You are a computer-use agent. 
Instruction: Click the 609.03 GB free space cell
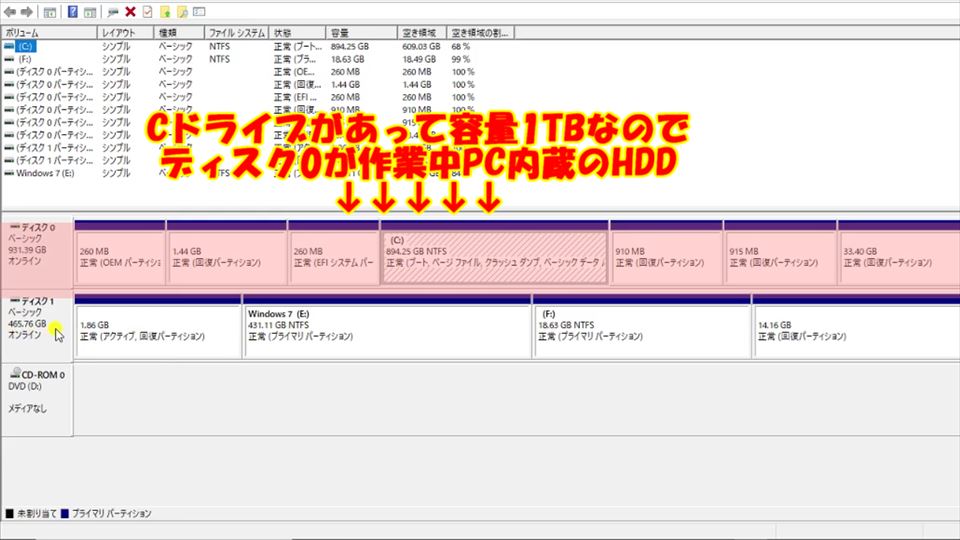click(421, 47)
